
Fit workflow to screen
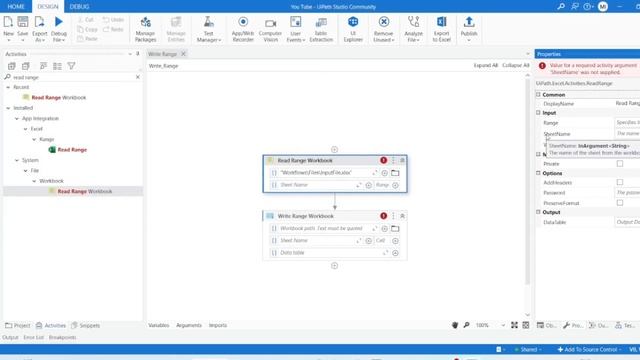pyautogui.click(x=514, y=325)
